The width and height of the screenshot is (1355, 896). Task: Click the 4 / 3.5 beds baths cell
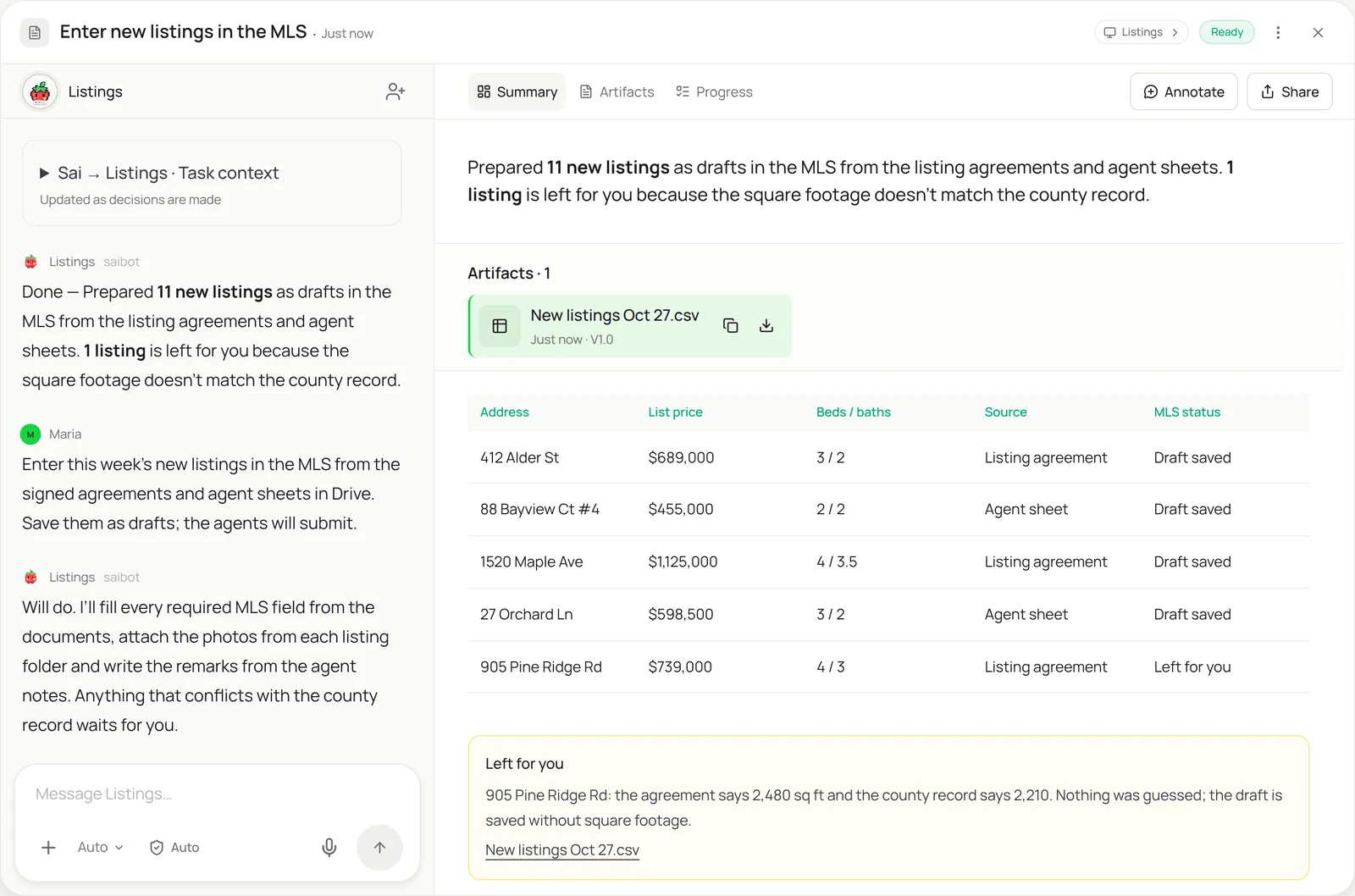(837, 562)
